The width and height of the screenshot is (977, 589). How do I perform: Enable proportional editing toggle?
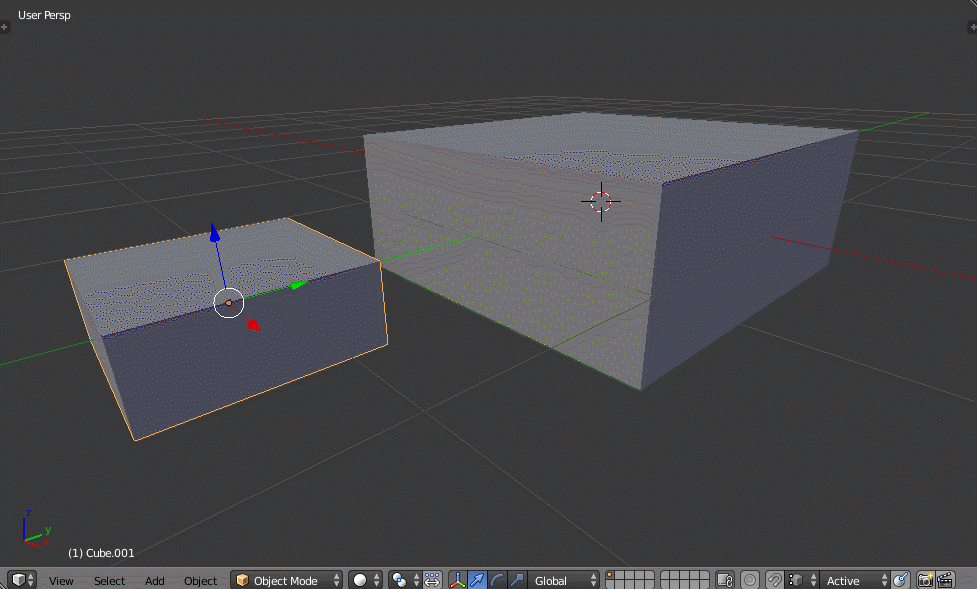(750, 579)
